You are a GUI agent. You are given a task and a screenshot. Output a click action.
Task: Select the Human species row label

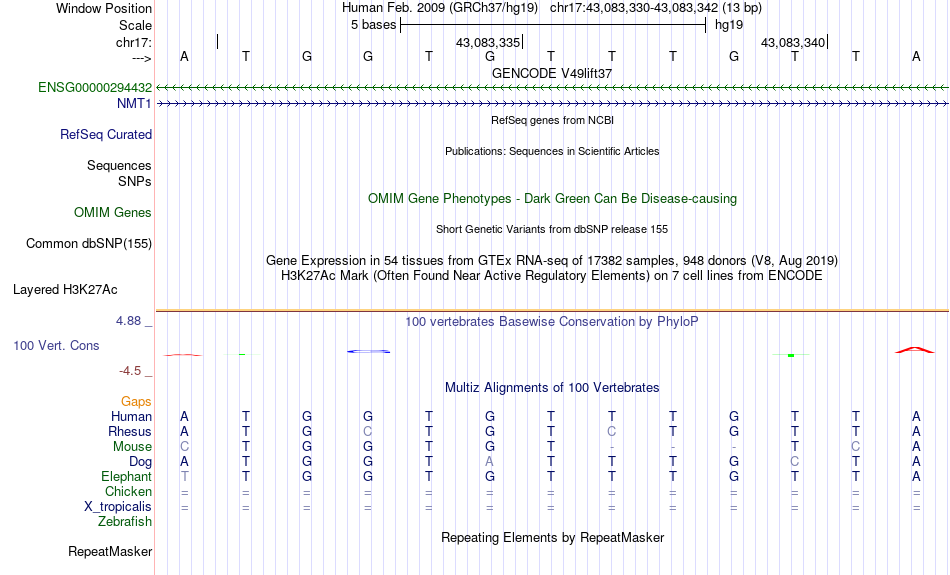pos(131,416)
